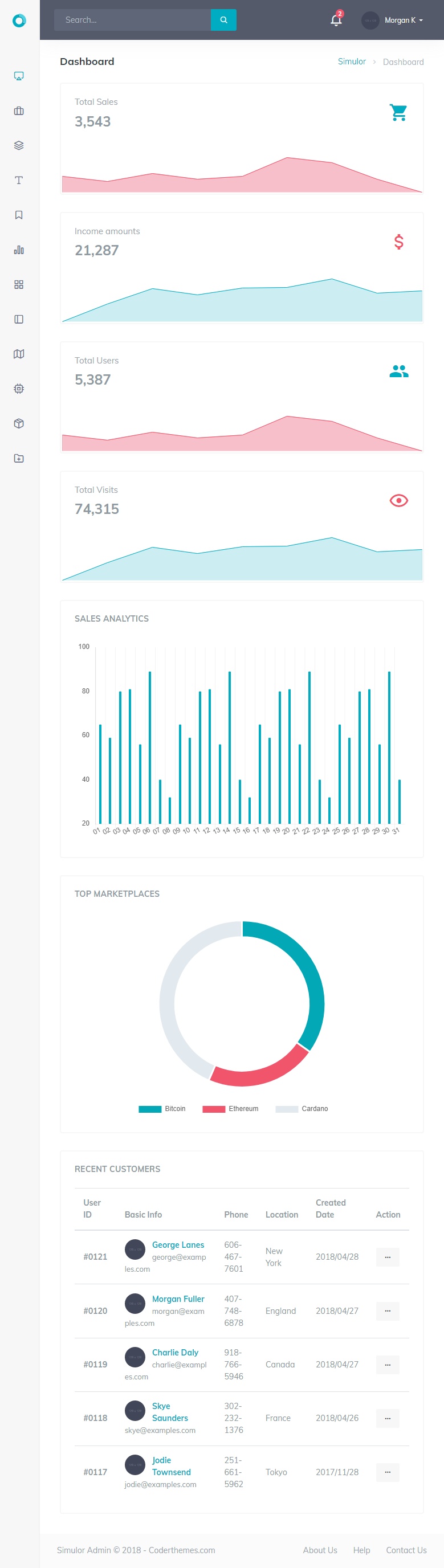Hide Bitcoin data via its legend label
The height and width of the screenshot is (1568, 444).
click(x=162, y=1108)
